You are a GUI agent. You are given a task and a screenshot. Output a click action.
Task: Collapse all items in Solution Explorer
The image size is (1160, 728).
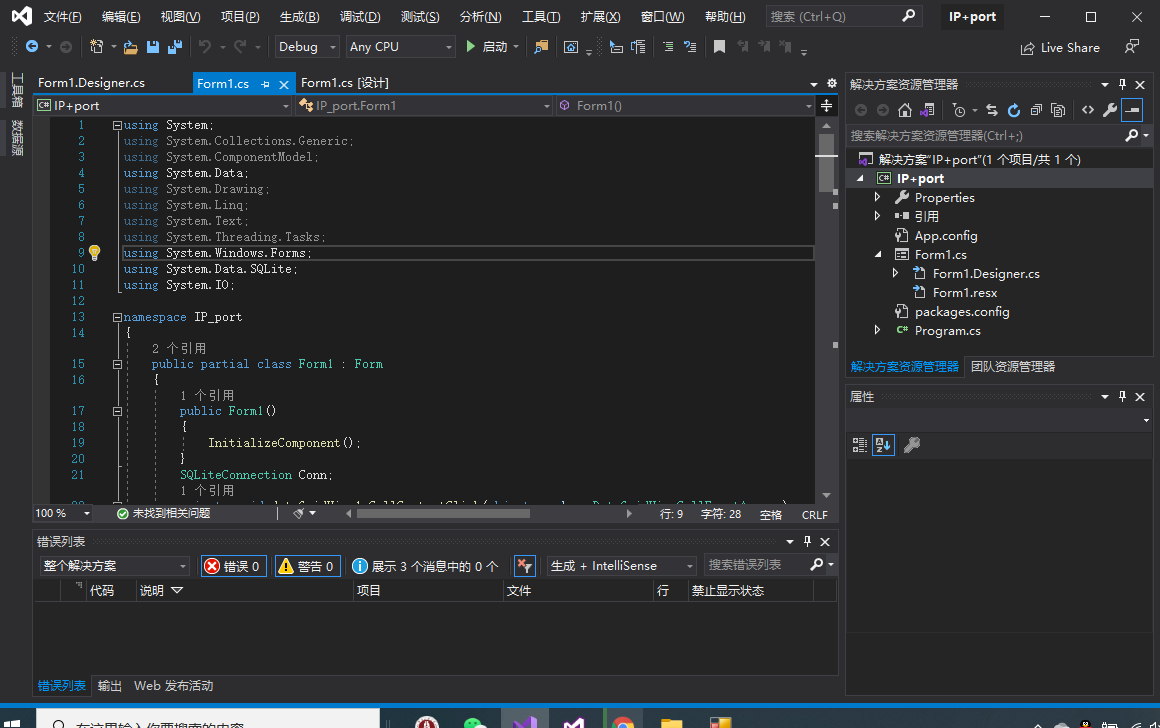tap(1036, 110)
